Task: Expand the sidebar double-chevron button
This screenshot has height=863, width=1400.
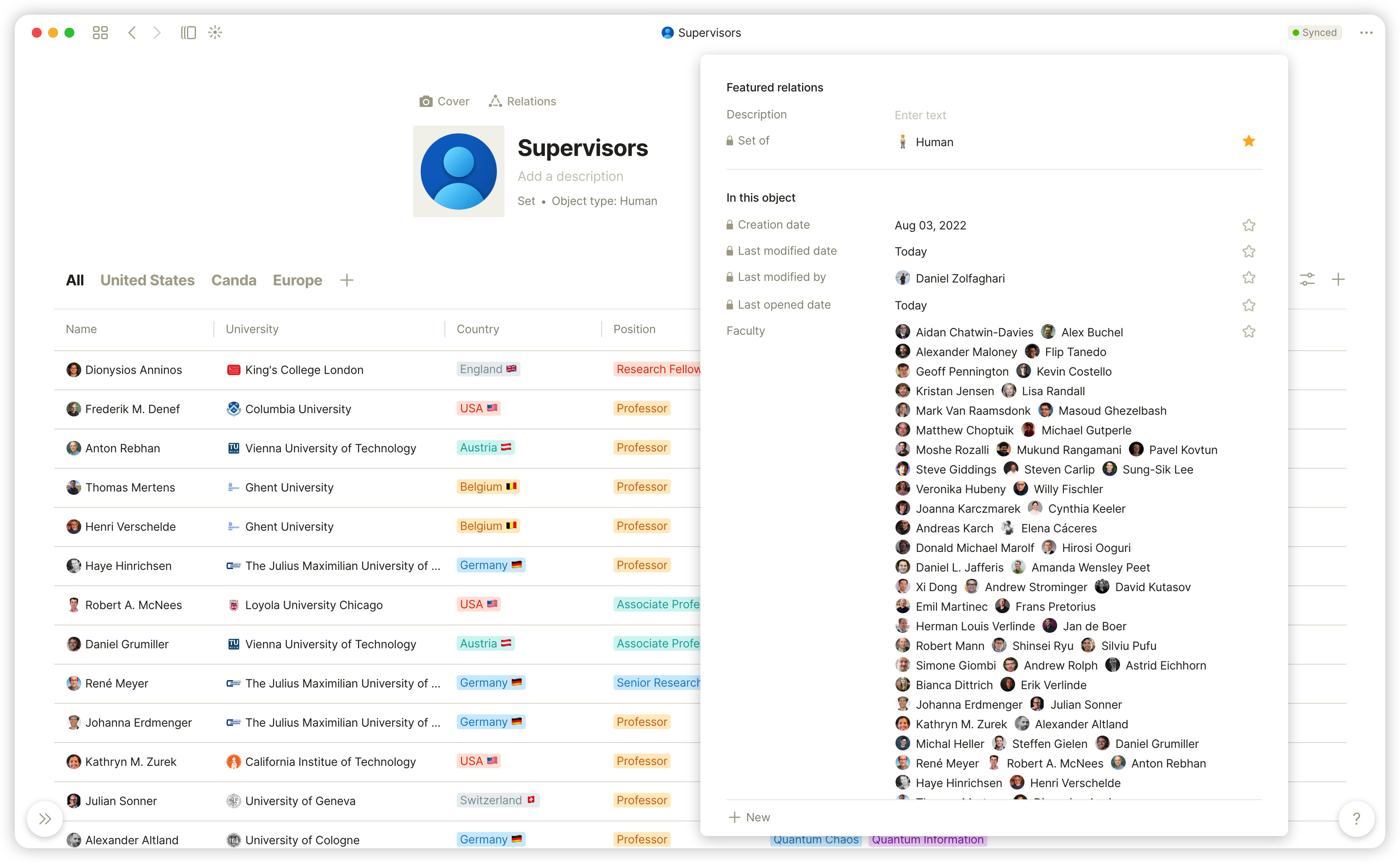Action: (x=45, y=819)
